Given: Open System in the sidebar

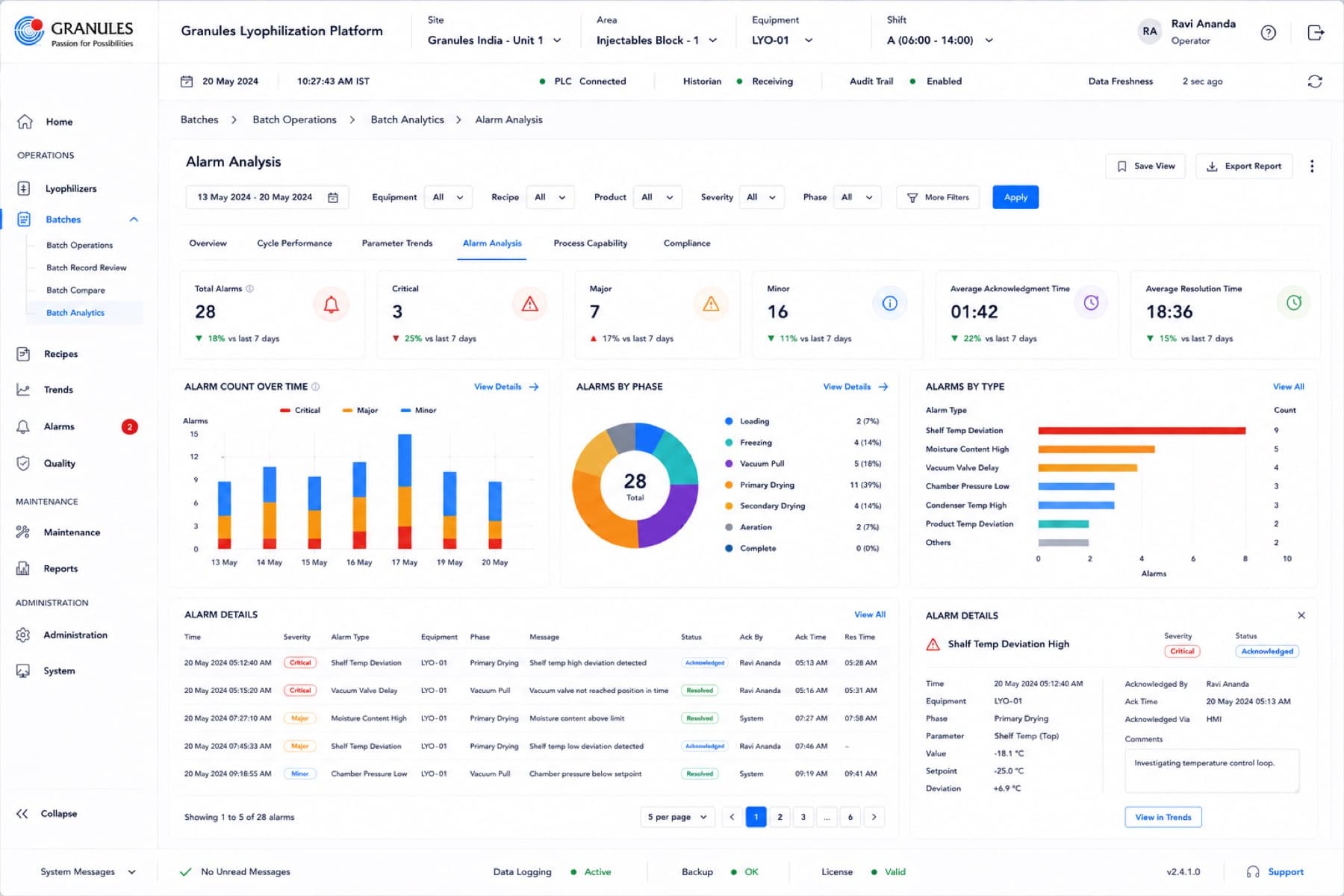Looking at the screenshot, I should click(x=59, y=671).
